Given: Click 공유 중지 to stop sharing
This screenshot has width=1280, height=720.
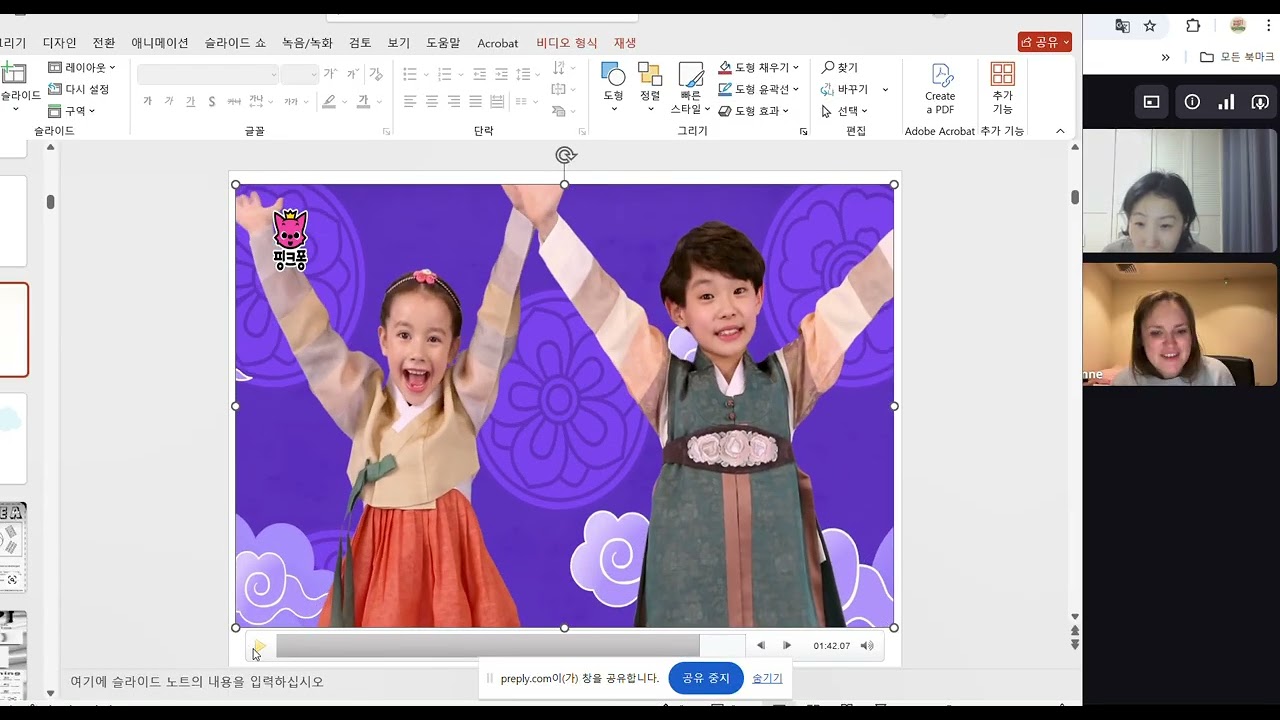Looking at the screenshot, I should coord(706,678).
